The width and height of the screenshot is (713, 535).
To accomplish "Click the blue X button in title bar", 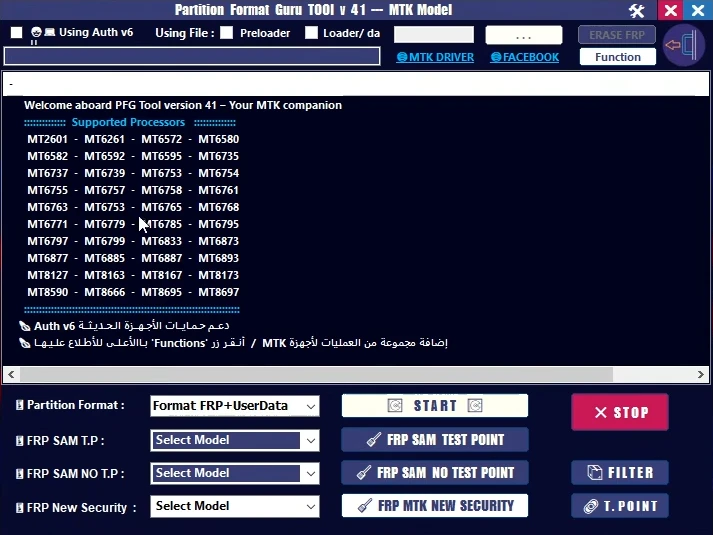I will click(698, 10).
